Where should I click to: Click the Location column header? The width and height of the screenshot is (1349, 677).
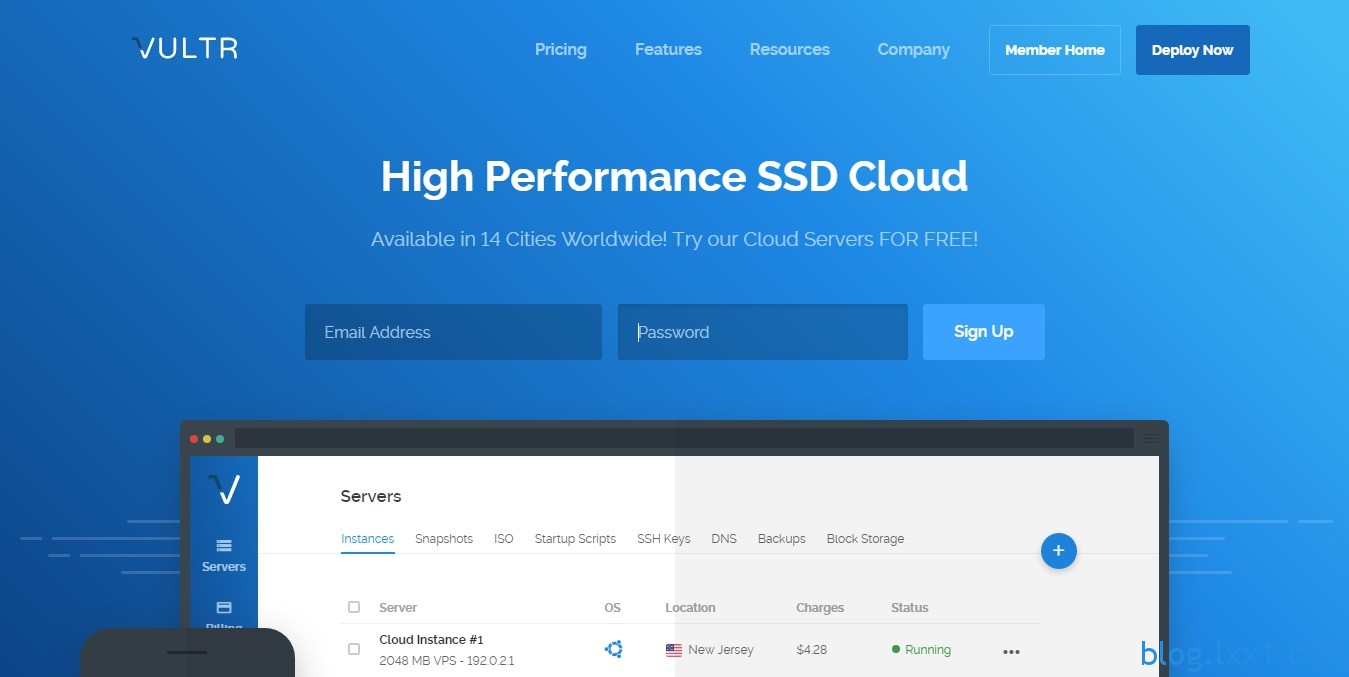tap(690, 607)
